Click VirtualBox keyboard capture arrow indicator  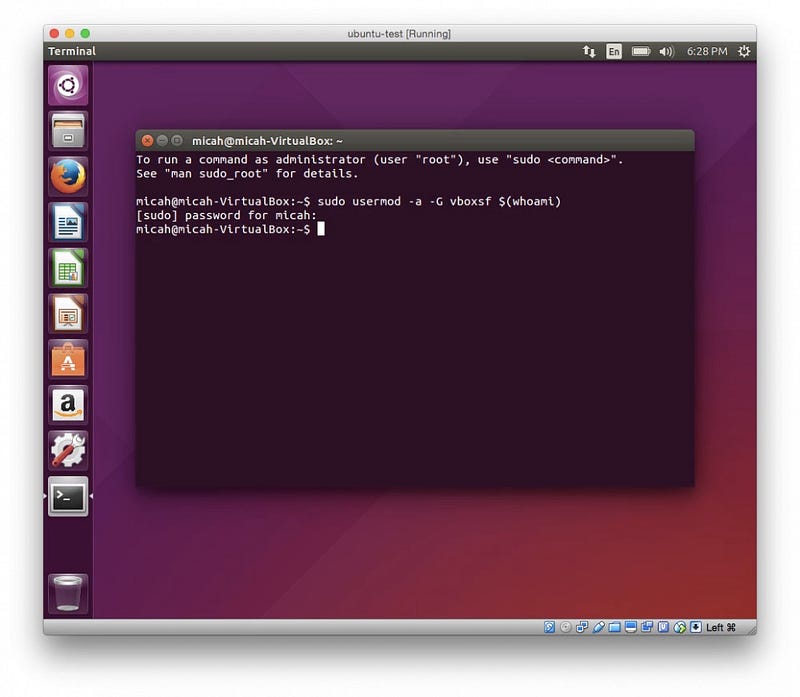(x=696, y=627)
